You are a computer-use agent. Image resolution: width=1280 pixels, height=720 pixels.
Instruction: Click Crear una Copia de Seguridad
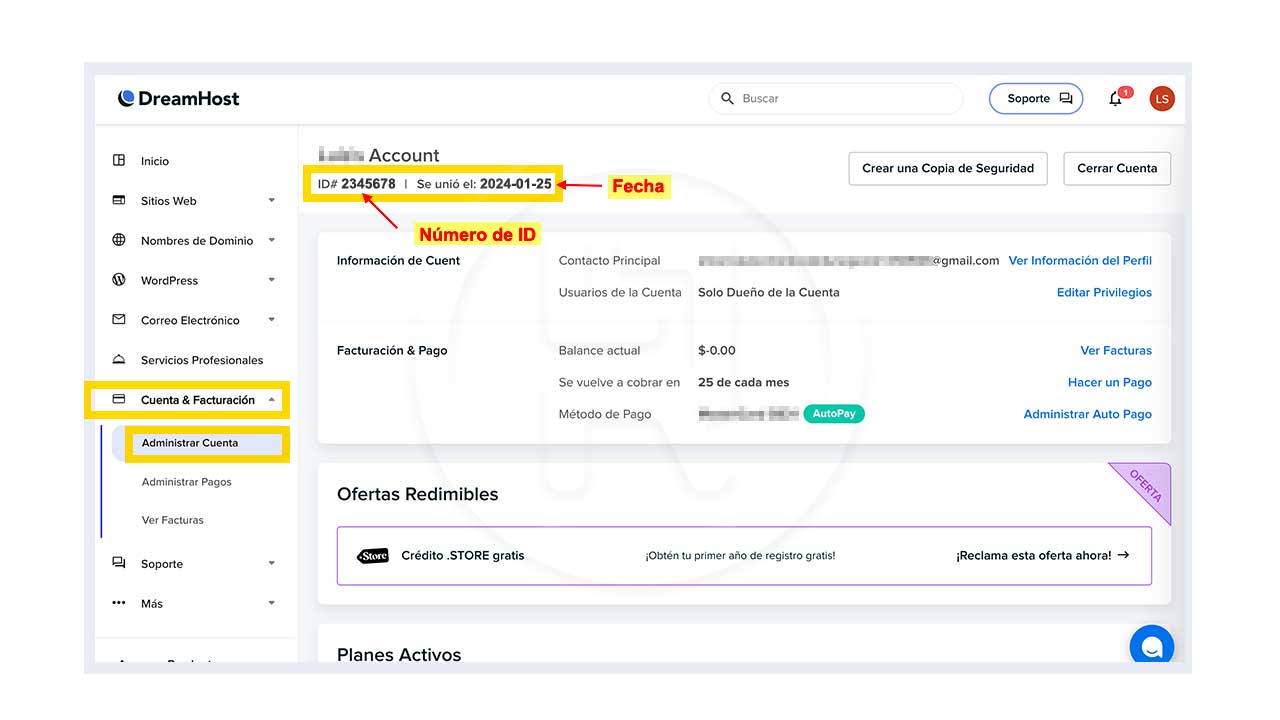[x=947, y=168]
